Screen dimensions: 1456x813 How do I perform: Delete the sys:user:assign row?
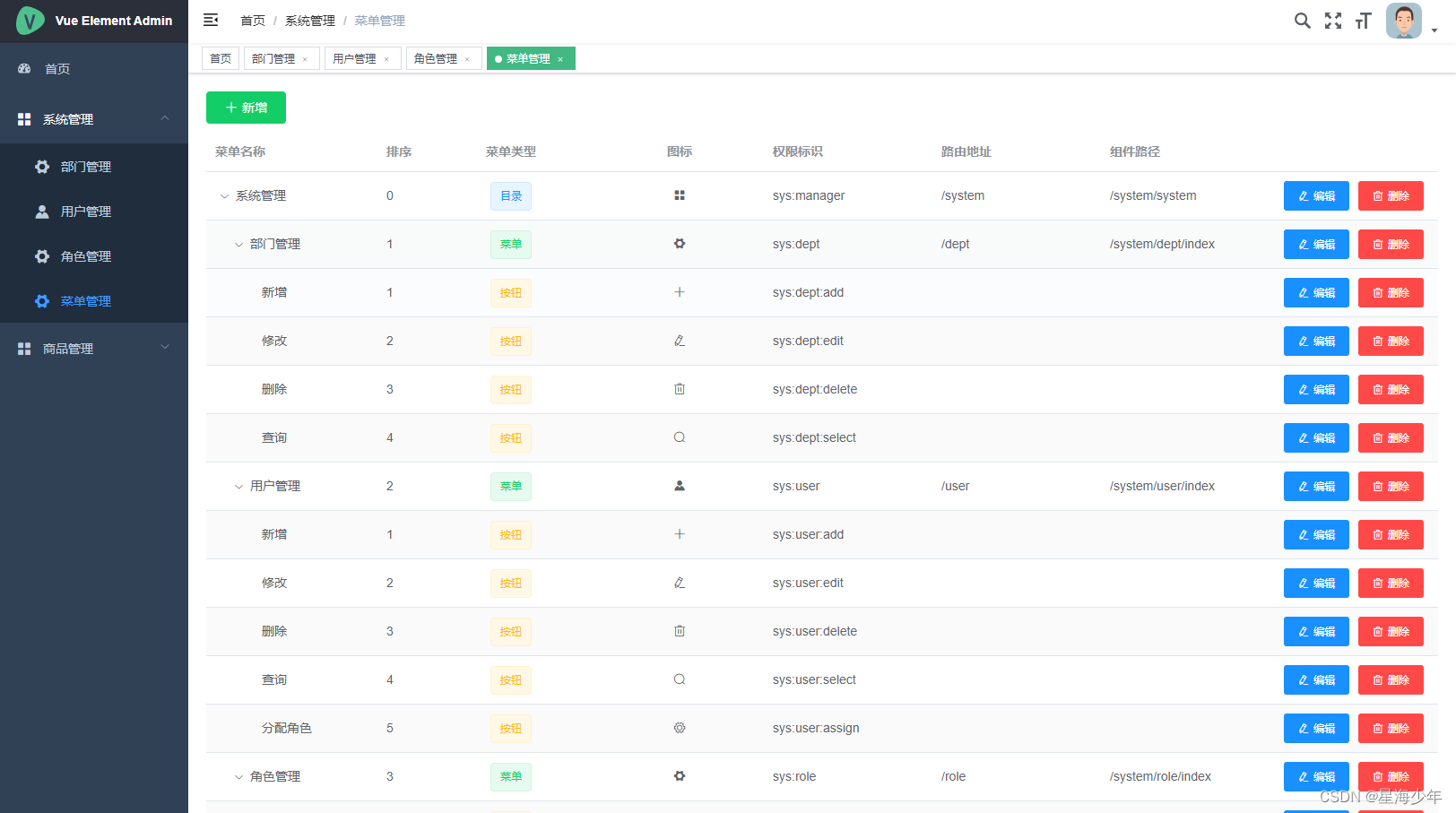(1391, 728)
